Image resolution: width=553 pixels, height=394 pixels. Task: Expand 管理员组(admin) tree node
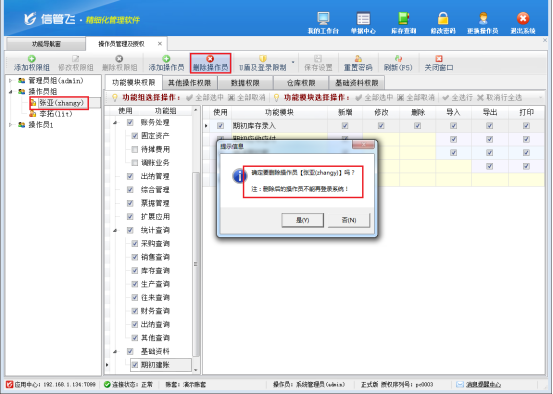pos(11,81)
